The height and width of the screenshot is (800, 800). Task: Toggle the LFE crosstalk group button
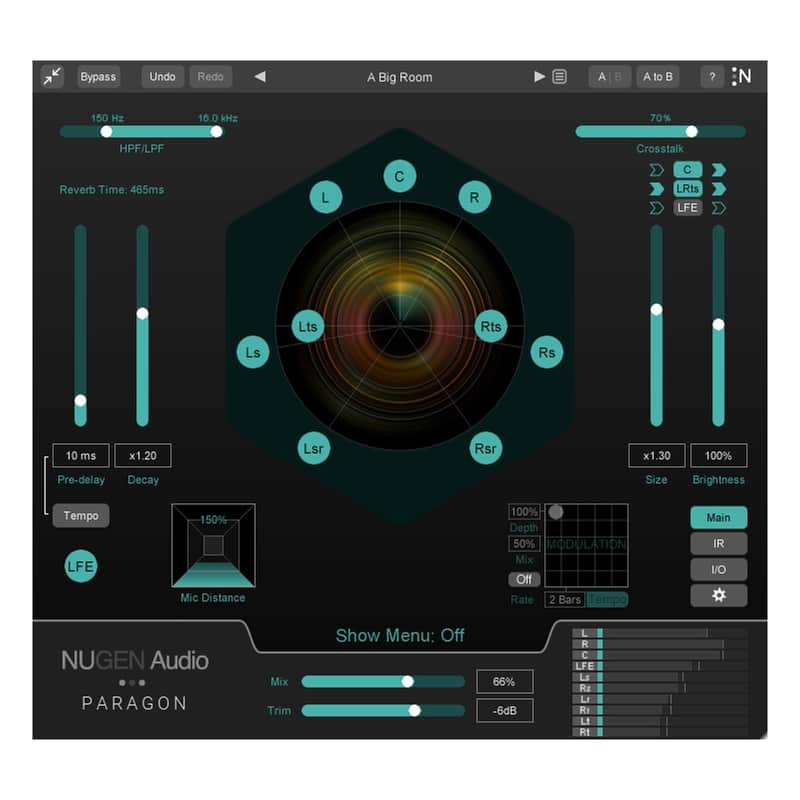pos(687,208)
